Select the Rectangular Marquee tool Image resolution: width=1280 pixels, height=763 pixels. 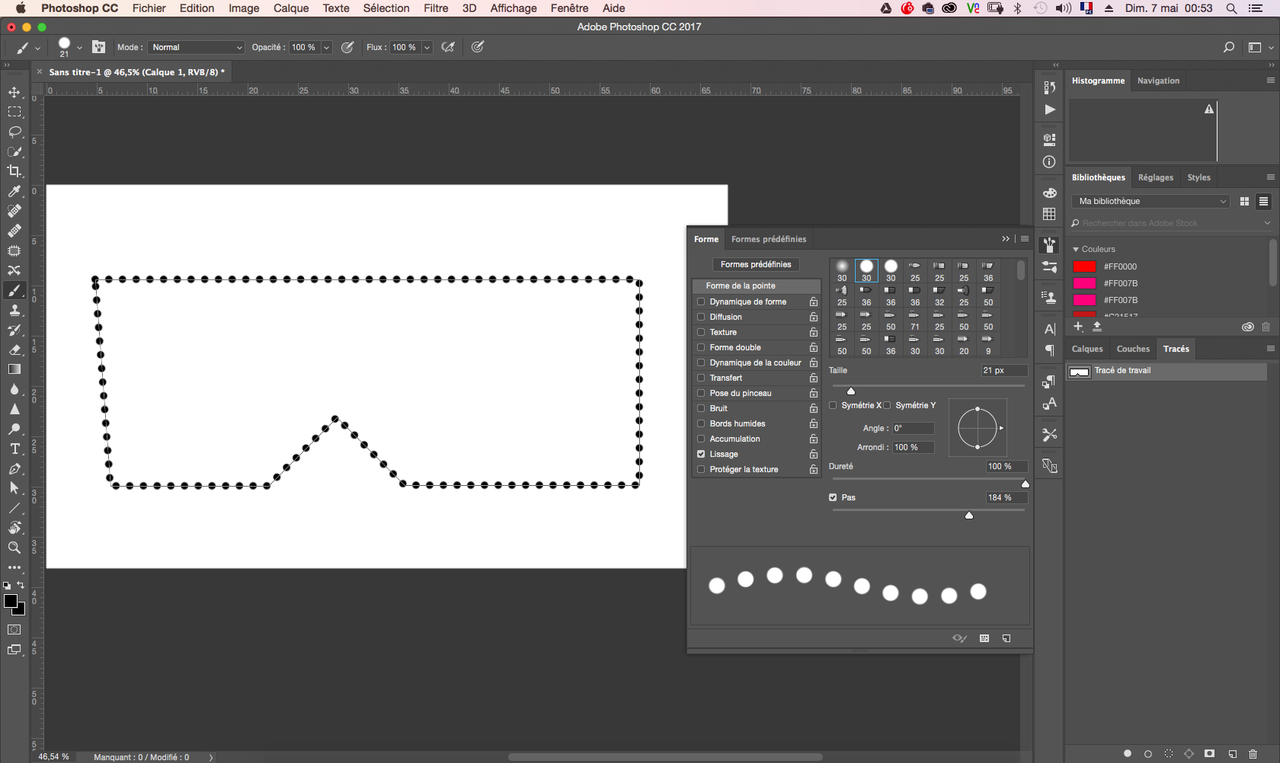click(x=14, y=112)
